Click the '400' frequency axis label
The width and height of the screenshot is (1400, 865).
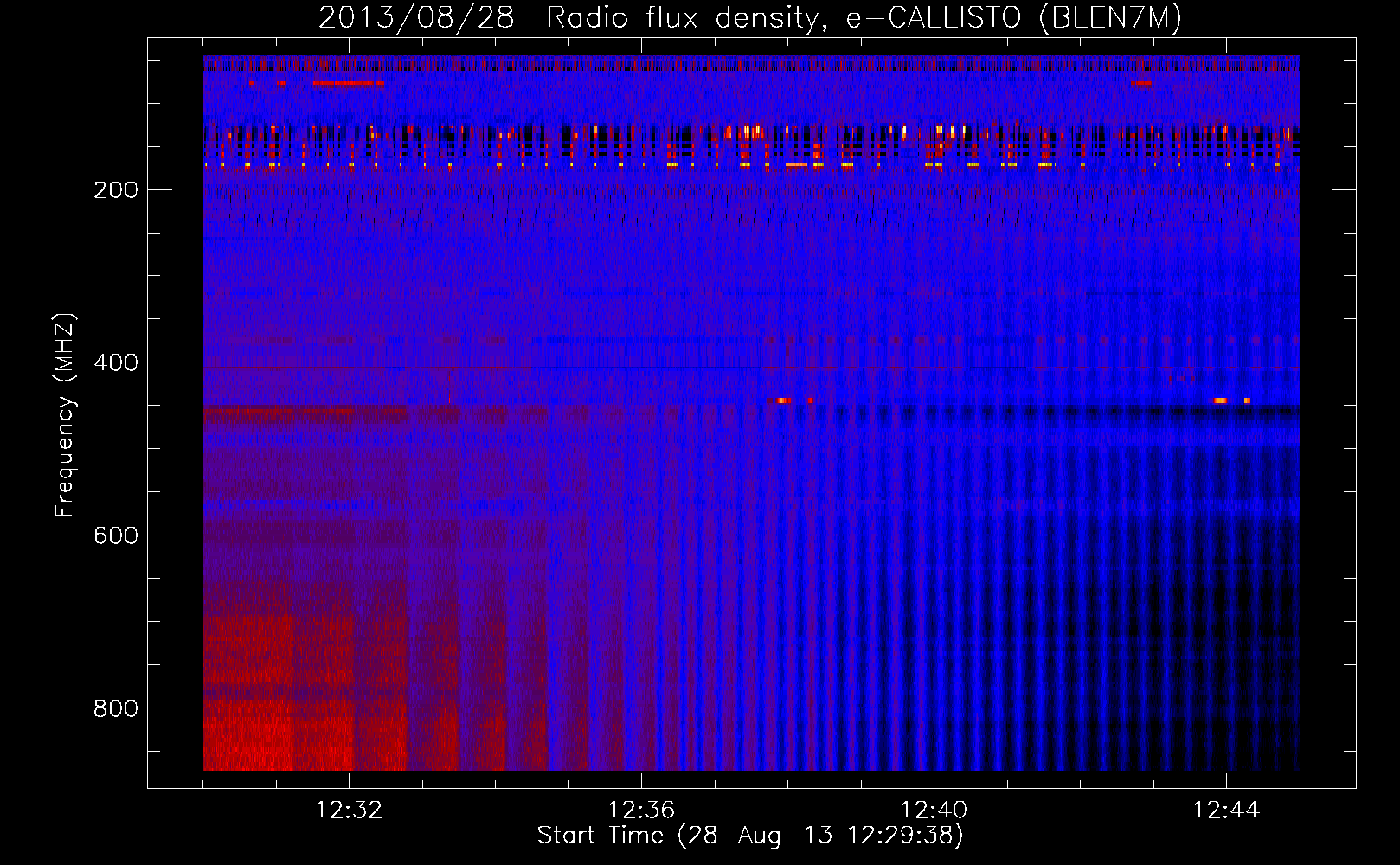click(x=115, y=362)
